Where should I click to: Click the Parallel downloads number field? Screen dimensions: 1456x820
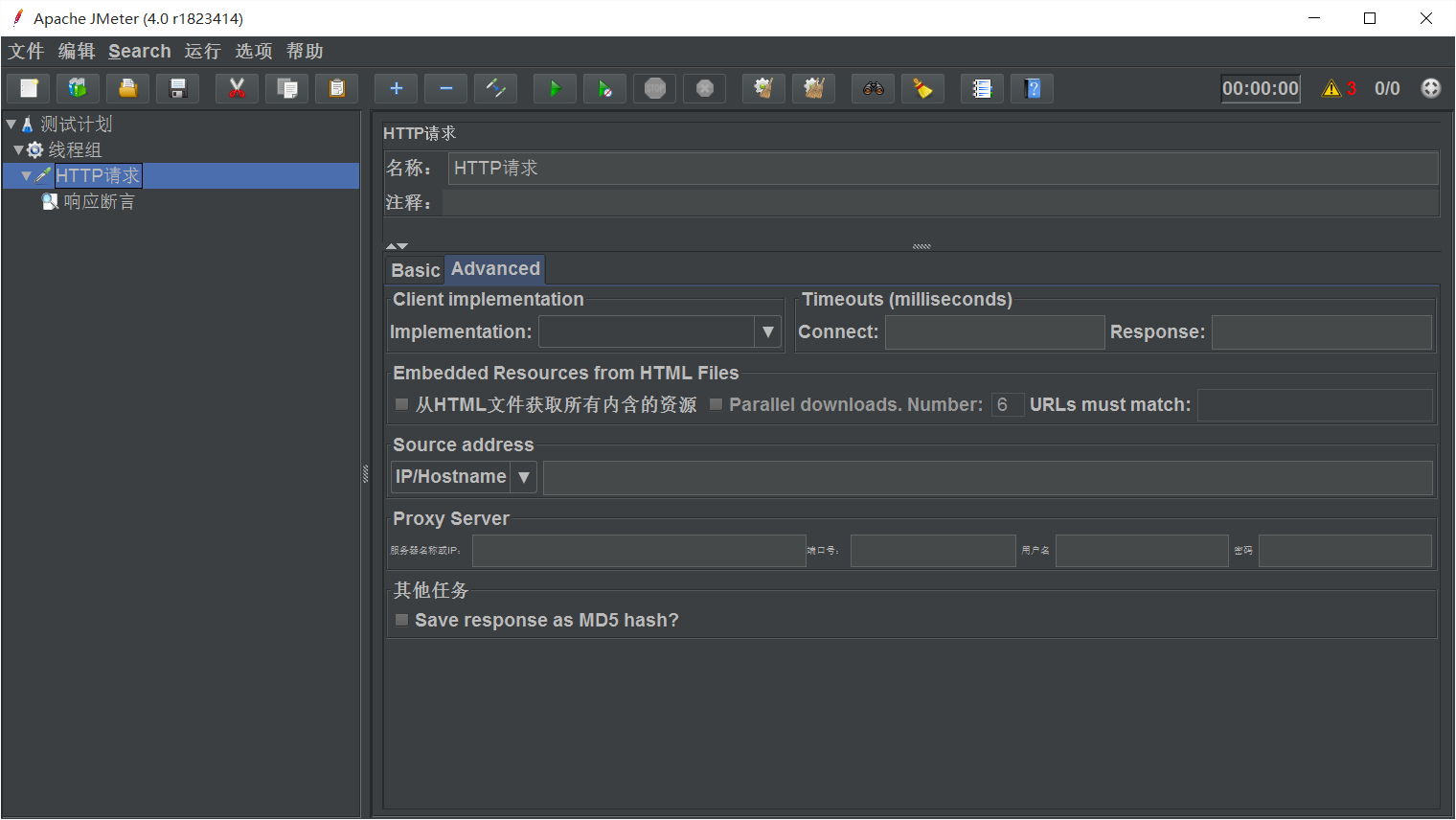1008,404
